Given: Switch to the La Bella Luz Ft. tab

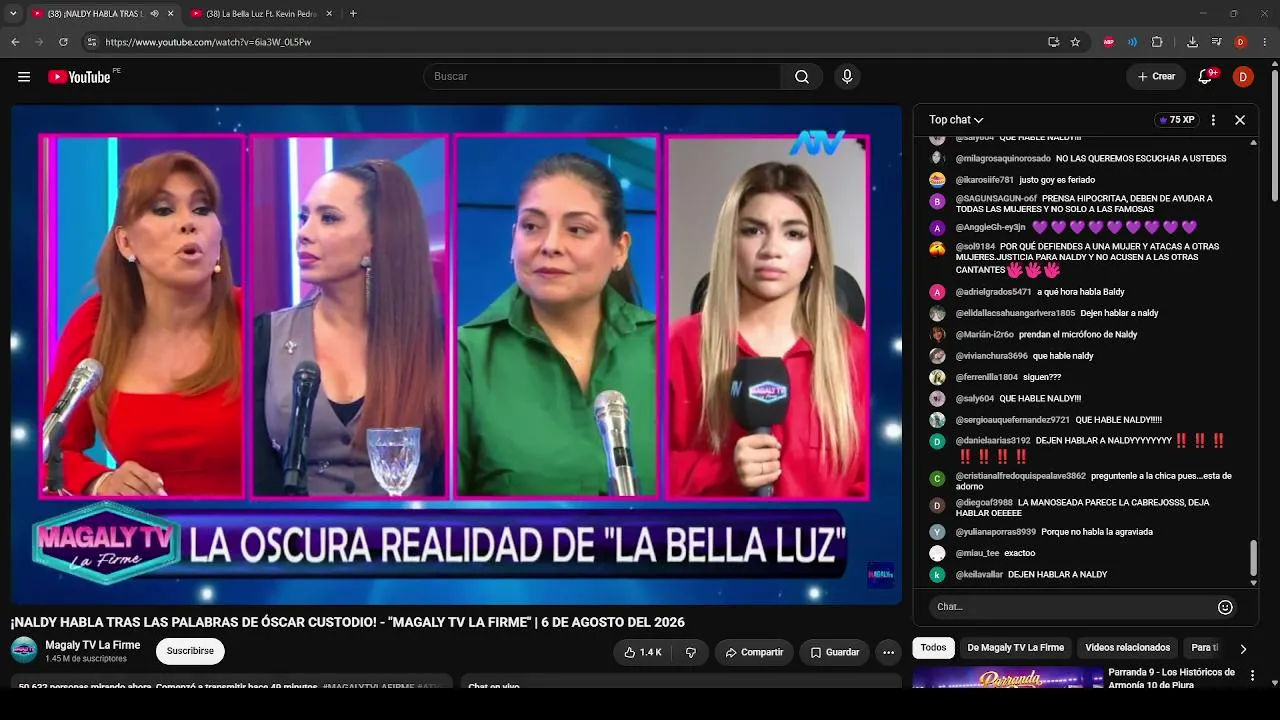Looking at the screenshot, I should (262, 14).
